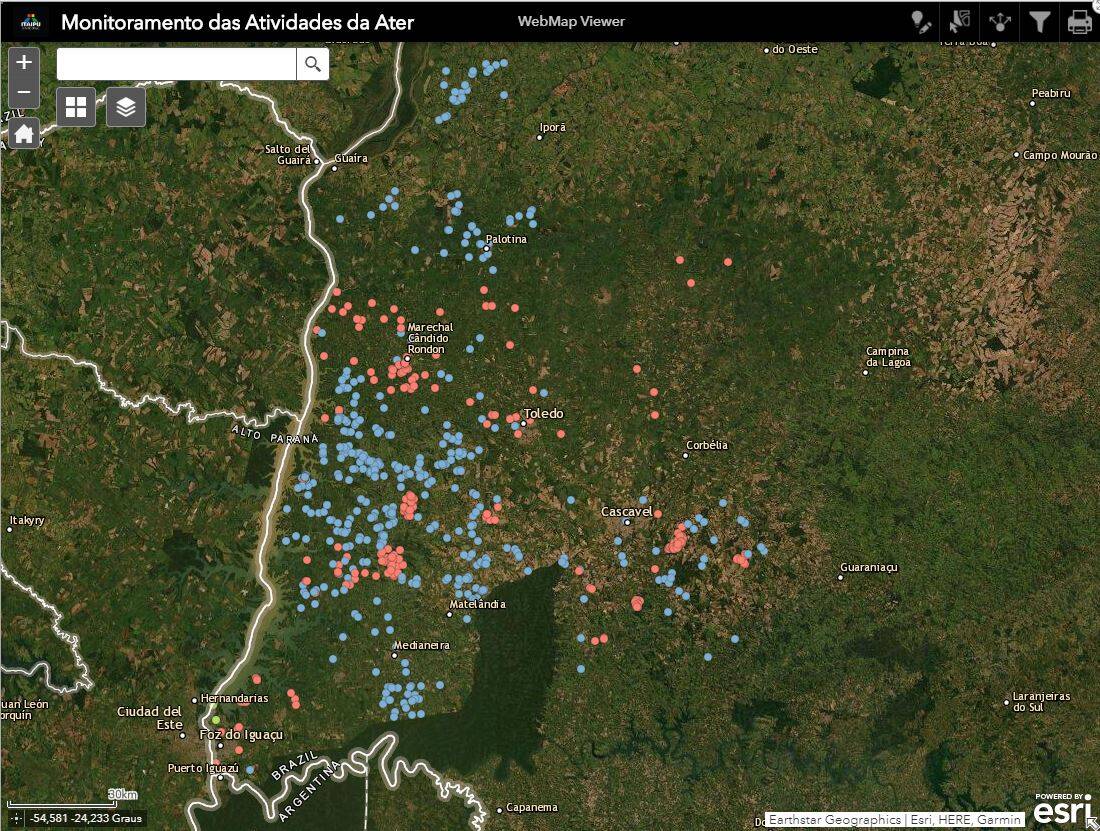Image resolution: width=1100 pixels, height=831 pixels.
Task: Focus the address search field
Action: (177, 64)
